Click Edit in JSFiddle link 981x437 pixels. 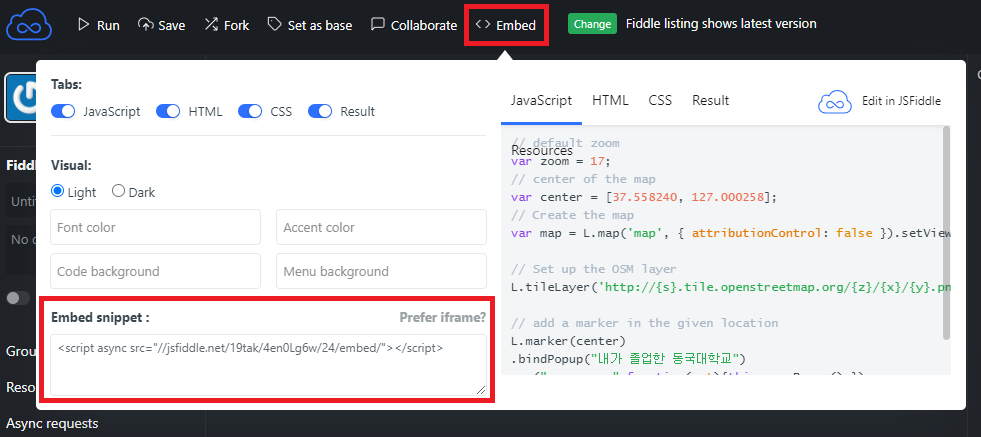(879, 101)
